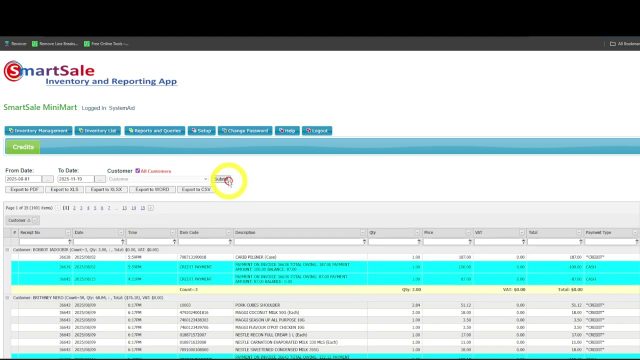Collapse the first customer group row
This screenshot has height=360, width=640.
tap(7, 250)
